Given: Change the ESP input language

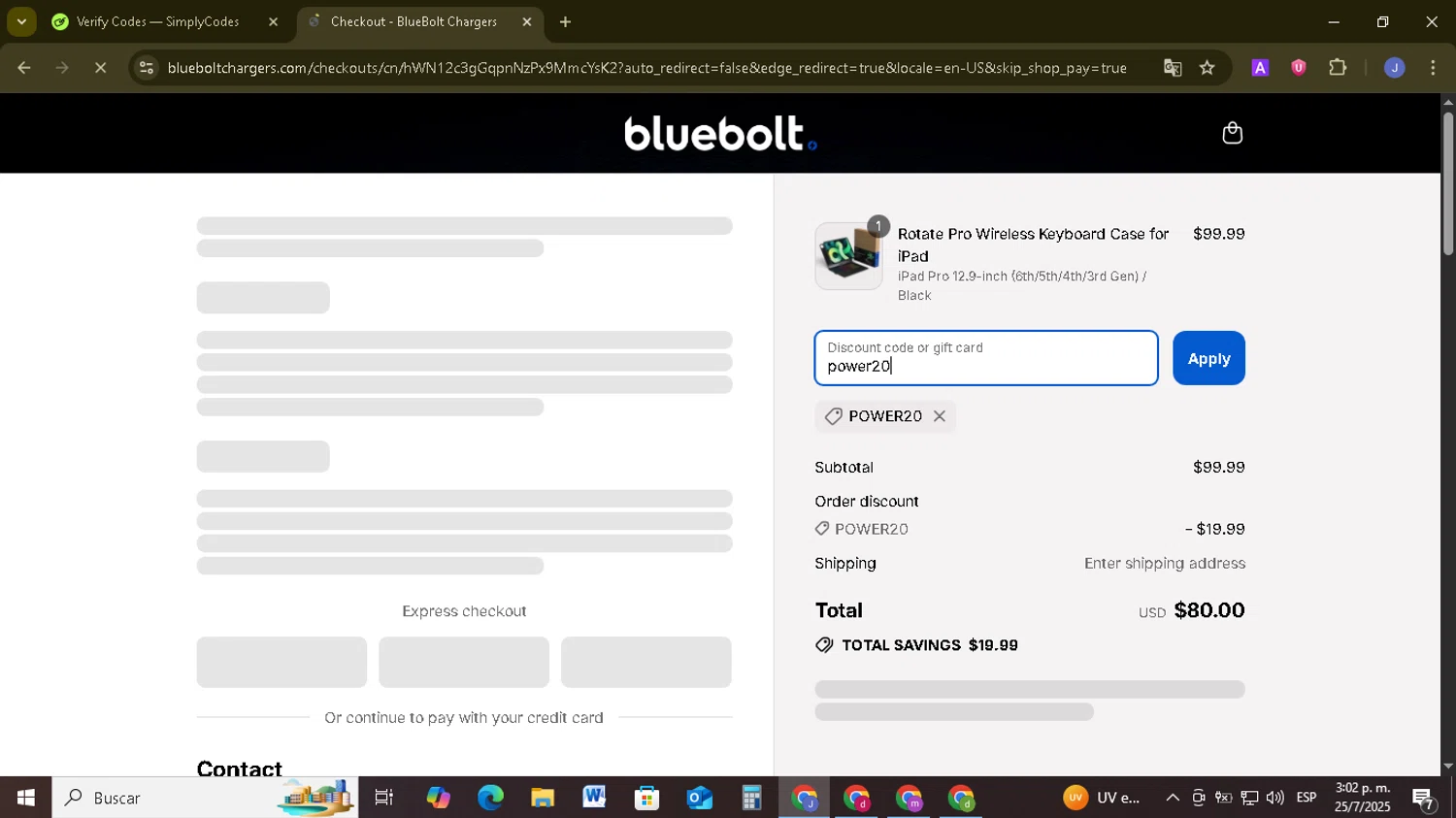Looking at the screenshot, I should pos(1307,798).
